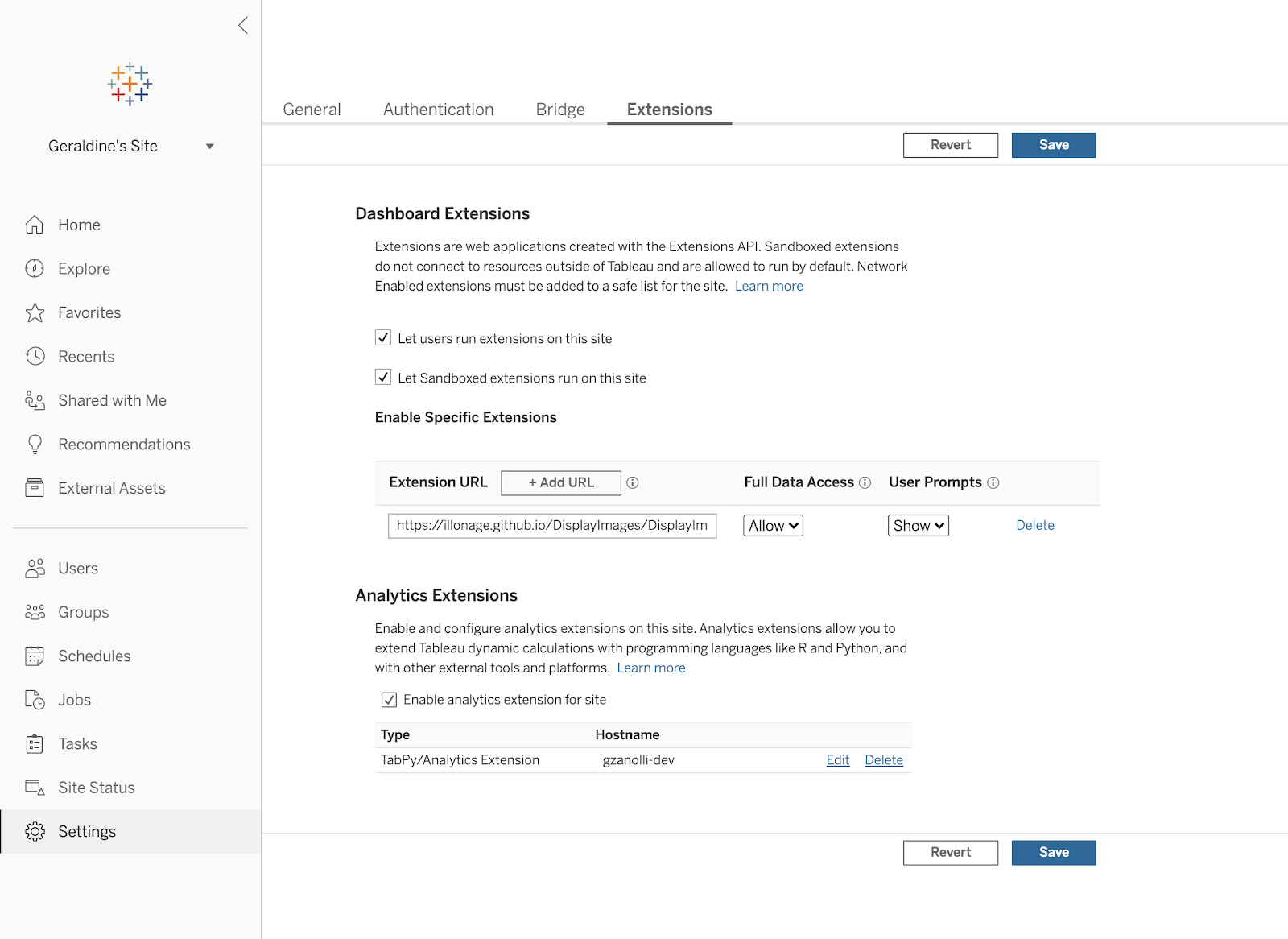Click the Home icon in sidebar
Image resolution: width=1288 pixels, height=939 pixels.
(35, 225)
